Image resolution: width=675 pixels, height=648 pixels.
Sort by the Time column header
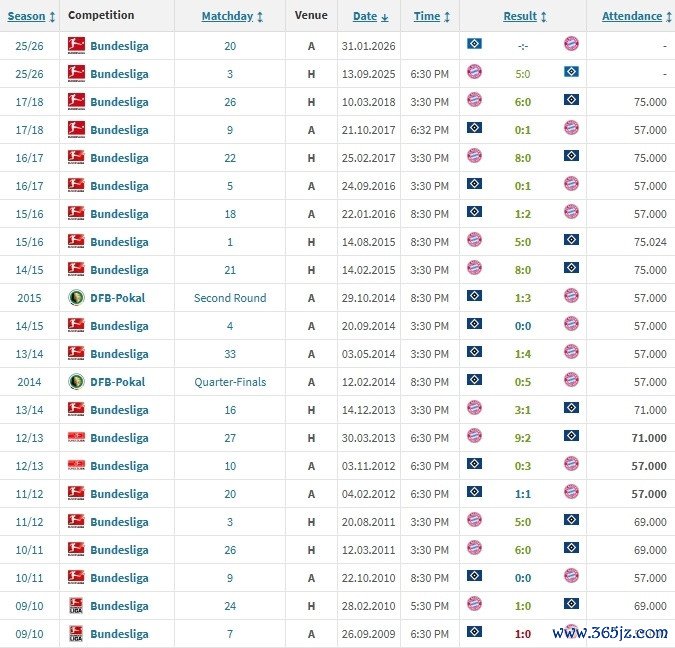point(427,16)
